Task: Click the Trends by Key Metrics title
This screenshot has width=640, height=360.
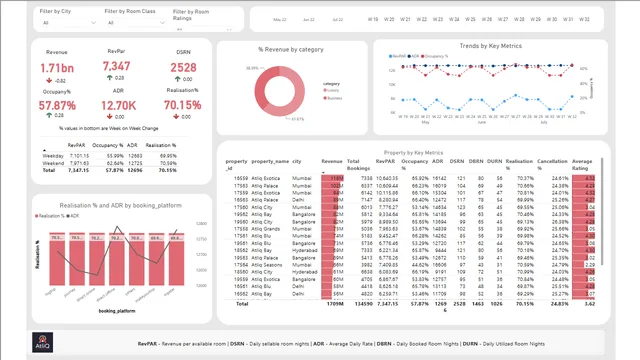Action: tap(491, 46)
